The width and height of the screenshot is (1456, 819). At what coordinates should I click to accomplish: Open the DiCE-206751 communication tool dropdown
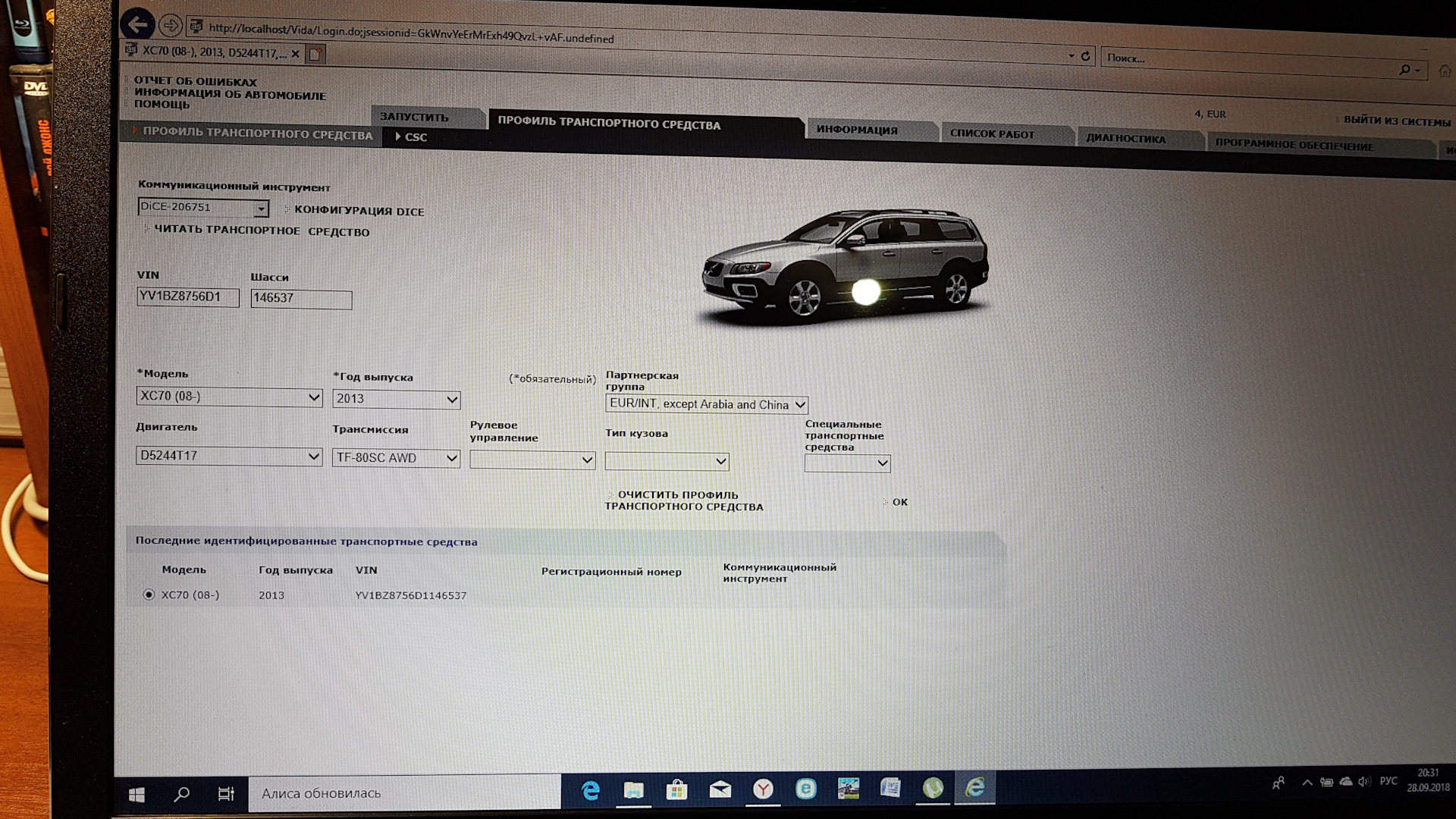203,207
